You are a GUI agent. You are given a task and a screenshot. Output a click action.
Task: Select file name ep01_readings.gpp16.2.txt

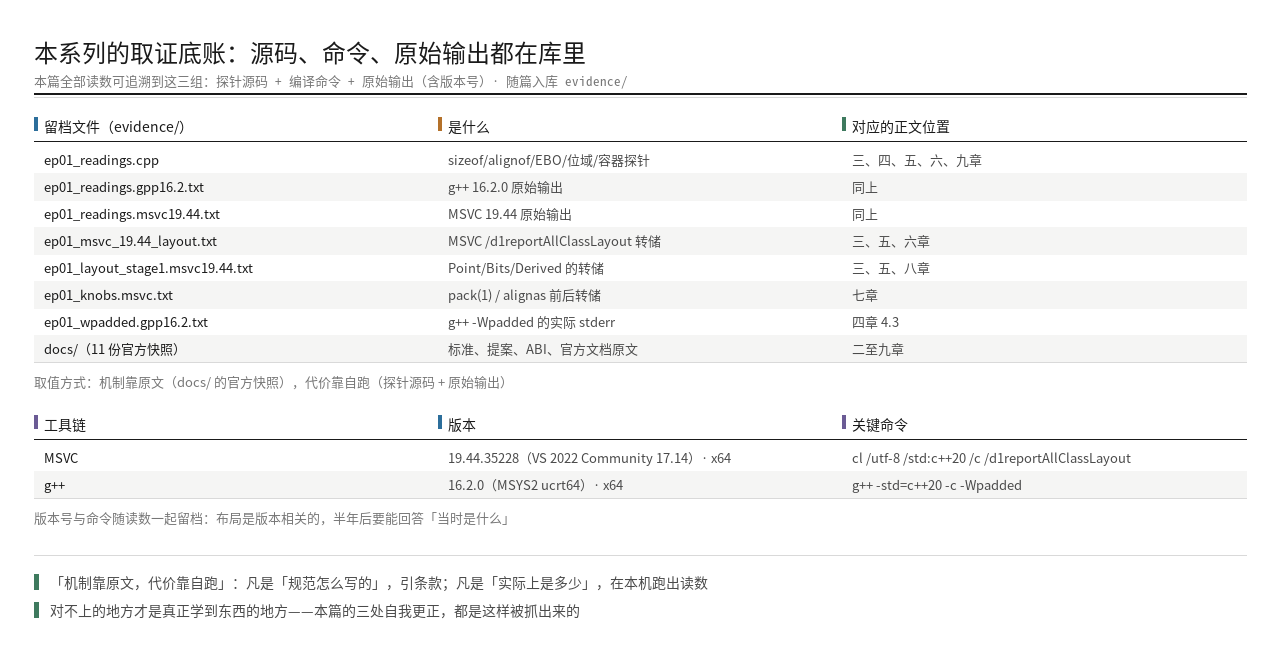tap(124, 187)
